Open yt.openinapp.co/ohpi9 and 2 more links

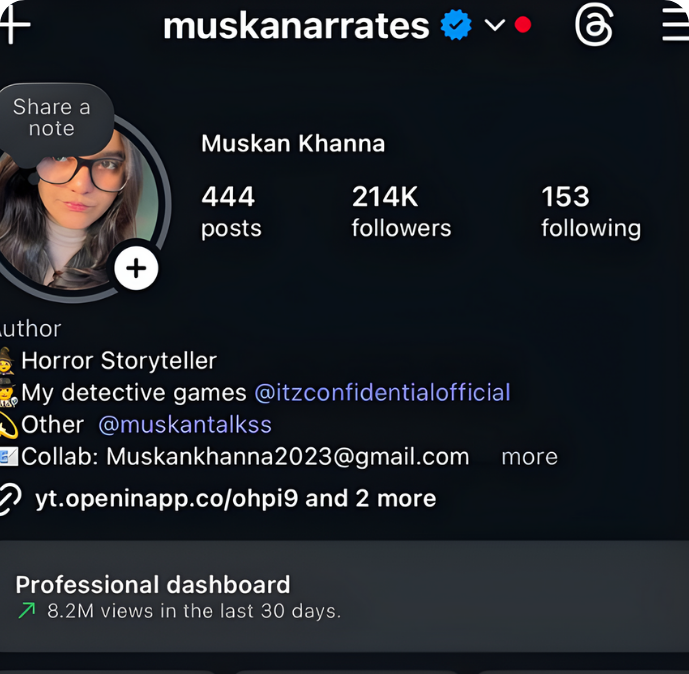click(x=236, y=499)
